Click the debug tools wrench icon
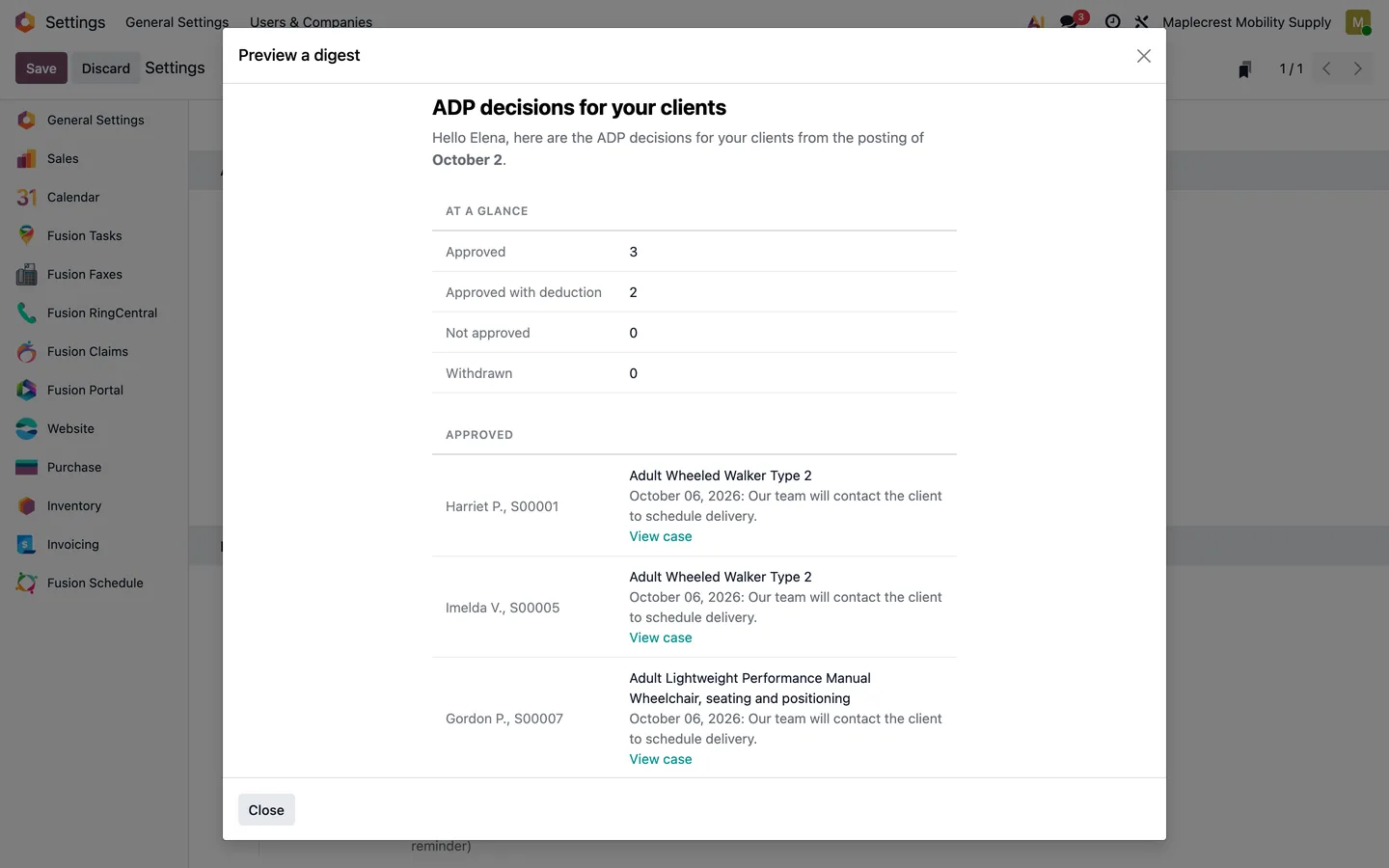This screenshot has width=1389, height=868. tap(1141, 21)
